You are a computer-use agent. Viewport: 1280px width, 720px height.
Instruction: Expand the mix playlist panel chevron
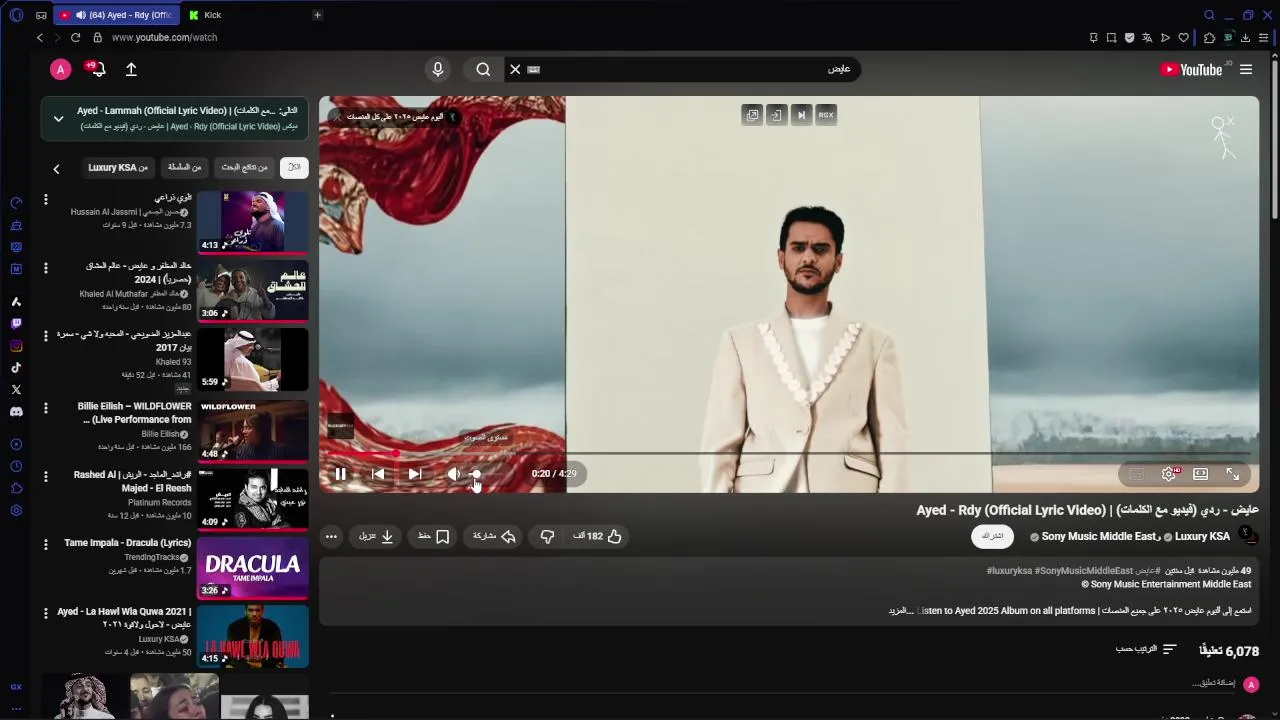58,118
